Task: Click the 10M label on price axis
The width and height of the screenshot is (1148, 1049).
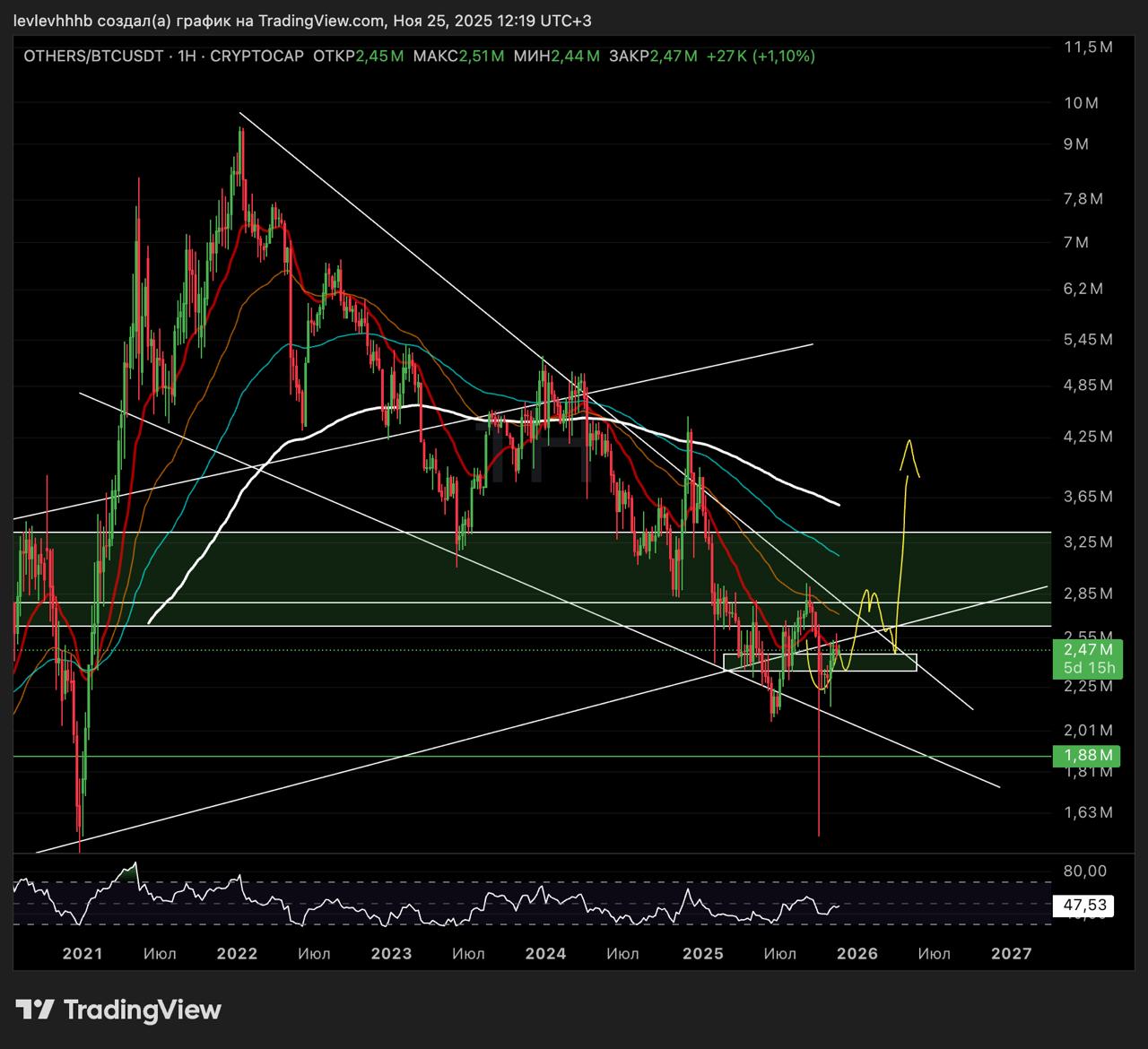Action: coord(1080,102)
